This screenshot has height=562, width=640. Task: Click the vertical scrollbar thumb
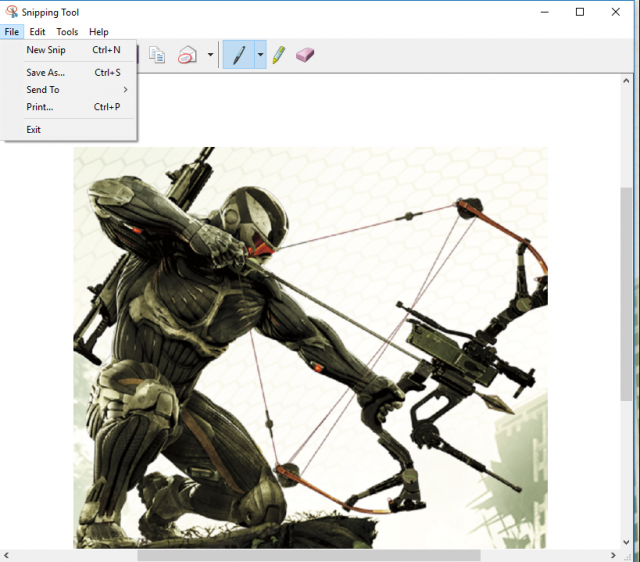[x=626, y=294]
